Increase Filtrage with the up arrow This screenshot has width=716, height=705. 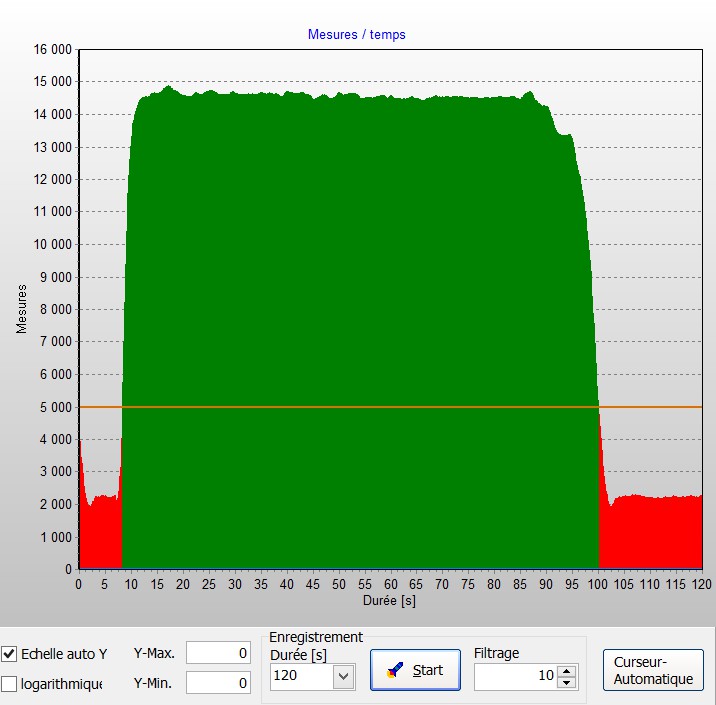(567, 671)
